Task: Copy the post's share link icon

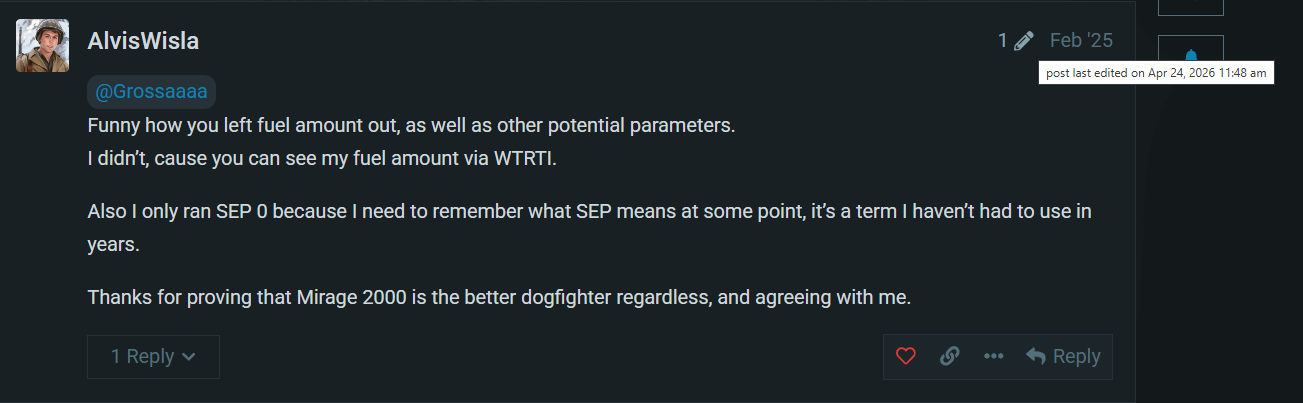Action: tap(950, 356)
